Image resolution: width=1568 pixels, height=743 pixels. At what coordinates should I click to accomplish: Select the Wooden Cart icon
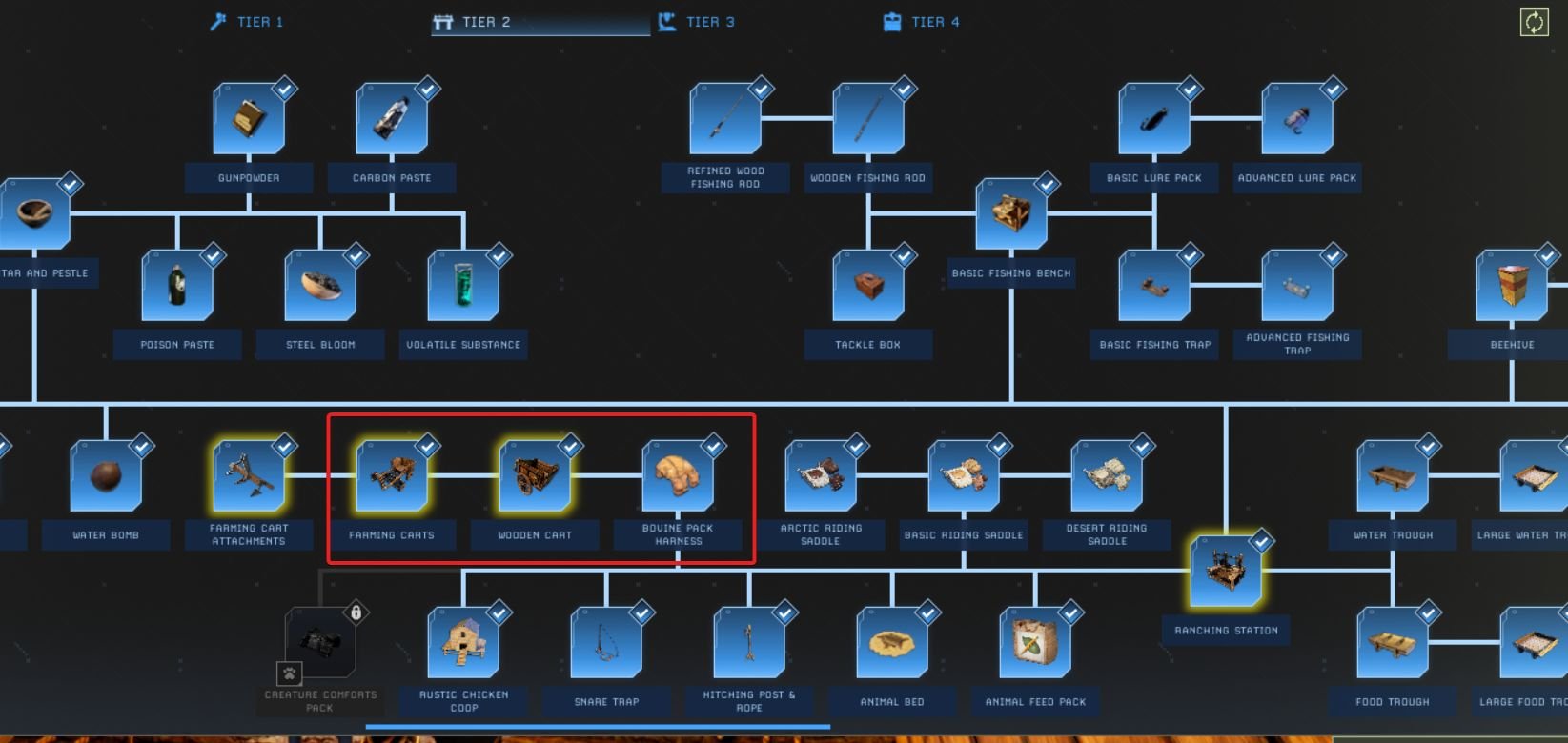point(535,475)
